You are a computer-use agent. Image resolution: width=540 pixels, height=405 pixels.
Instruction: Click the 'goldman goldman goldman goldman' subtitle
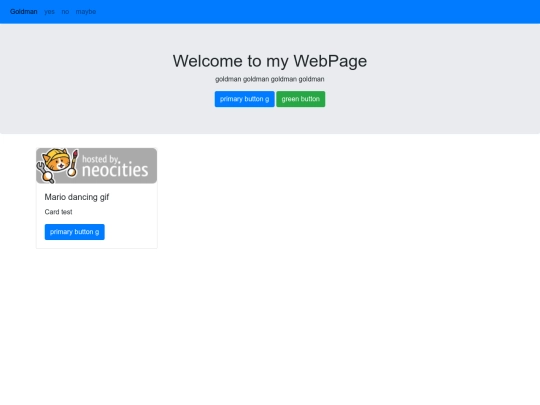(270, 79)
